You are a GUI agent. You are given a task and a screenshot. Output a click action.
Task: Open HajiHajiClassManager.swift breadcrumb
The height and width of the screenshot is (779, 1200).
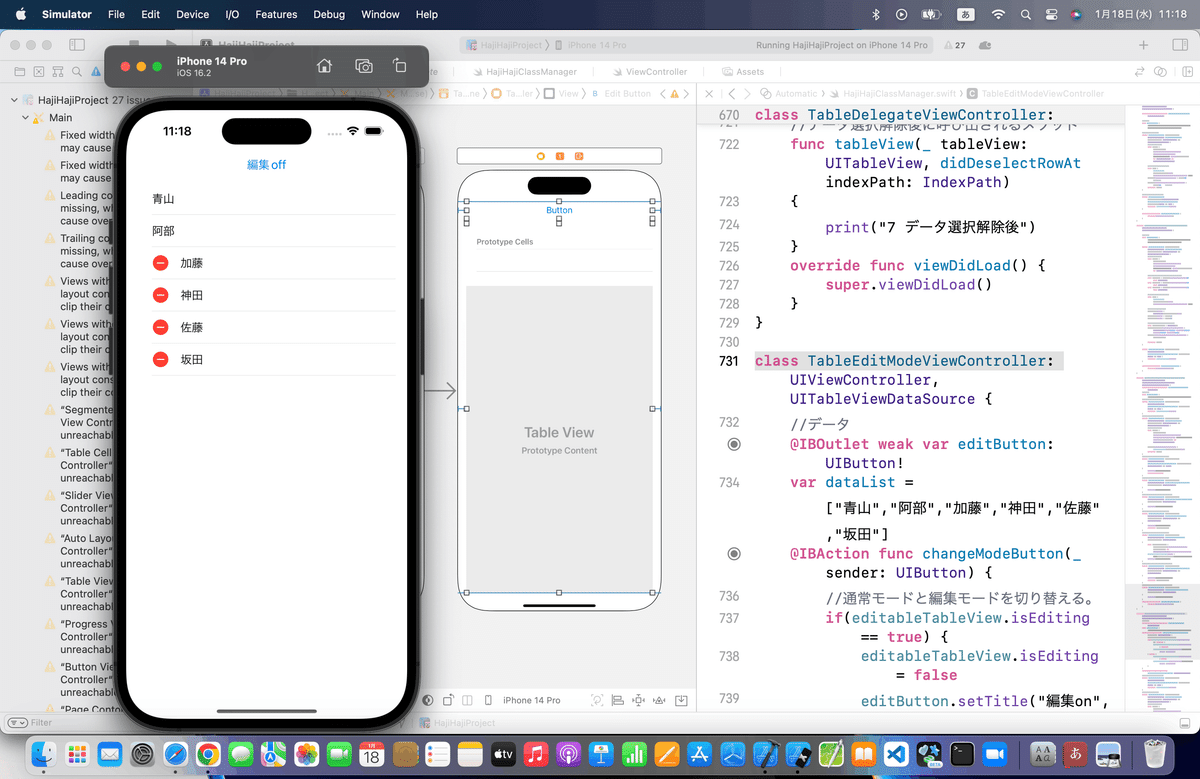(x=894, y=93)
